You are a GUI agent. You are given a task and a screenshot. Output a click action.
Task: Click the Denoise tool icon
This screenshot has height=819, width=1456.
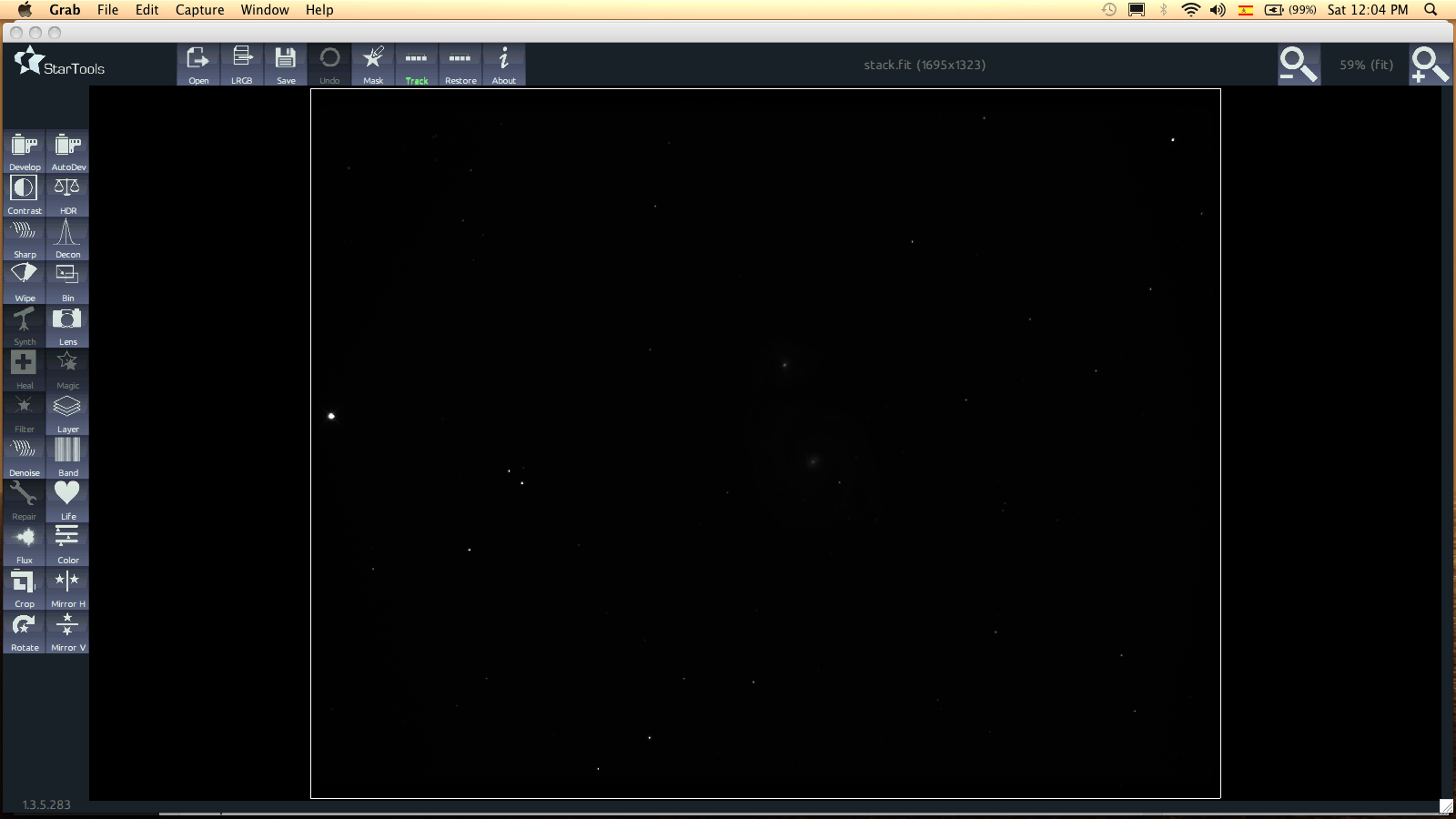tap(25, 457)
